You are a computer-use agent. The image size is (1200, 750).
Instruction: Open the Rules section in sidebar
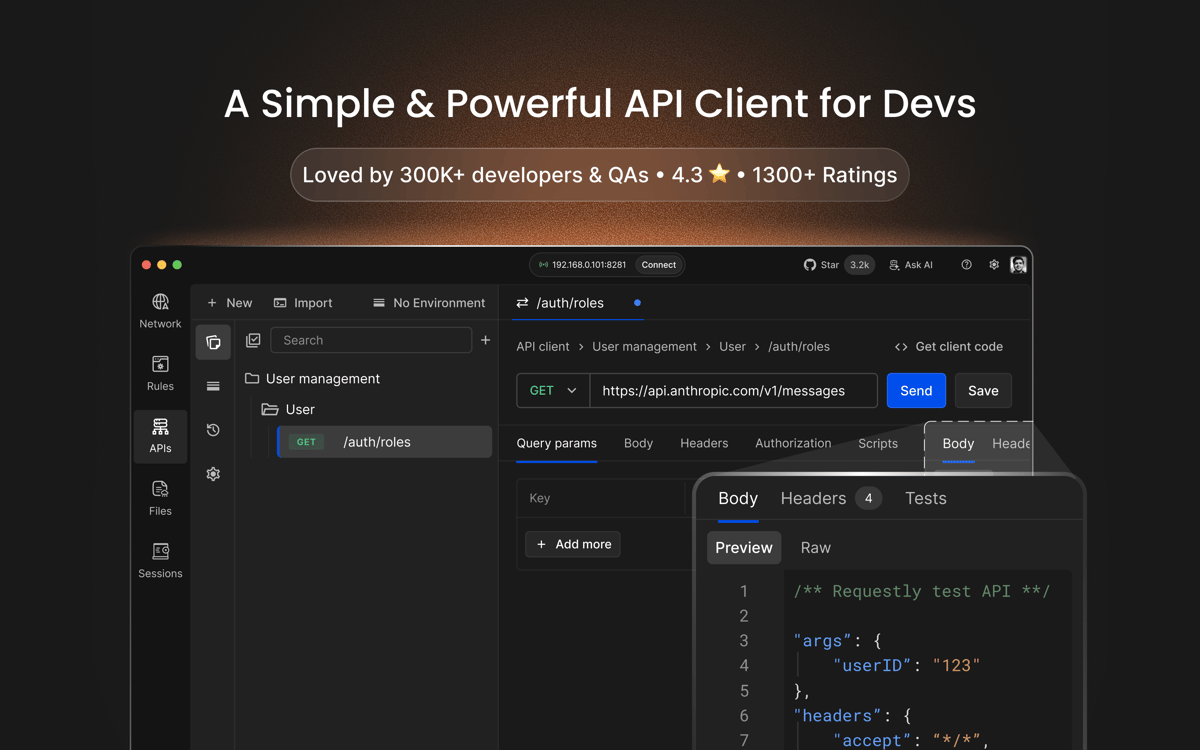[160, 373]
